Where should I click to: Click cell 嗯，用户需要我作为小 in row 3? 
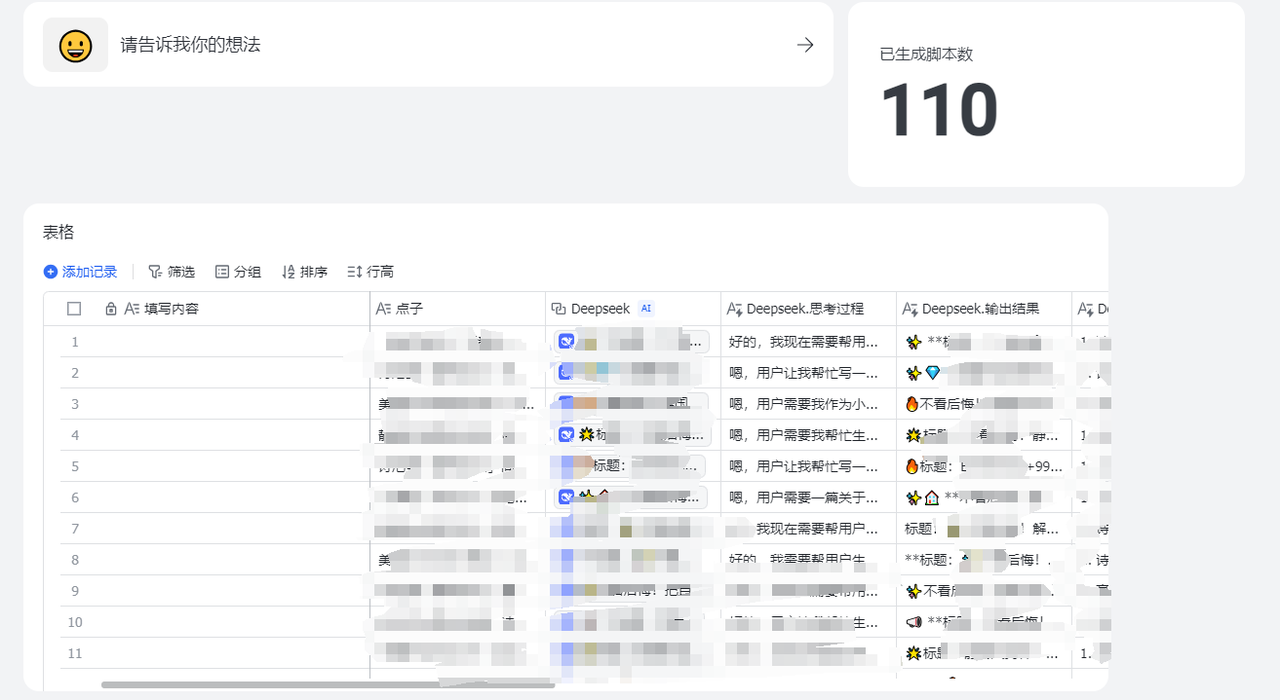tap(808, 404)
